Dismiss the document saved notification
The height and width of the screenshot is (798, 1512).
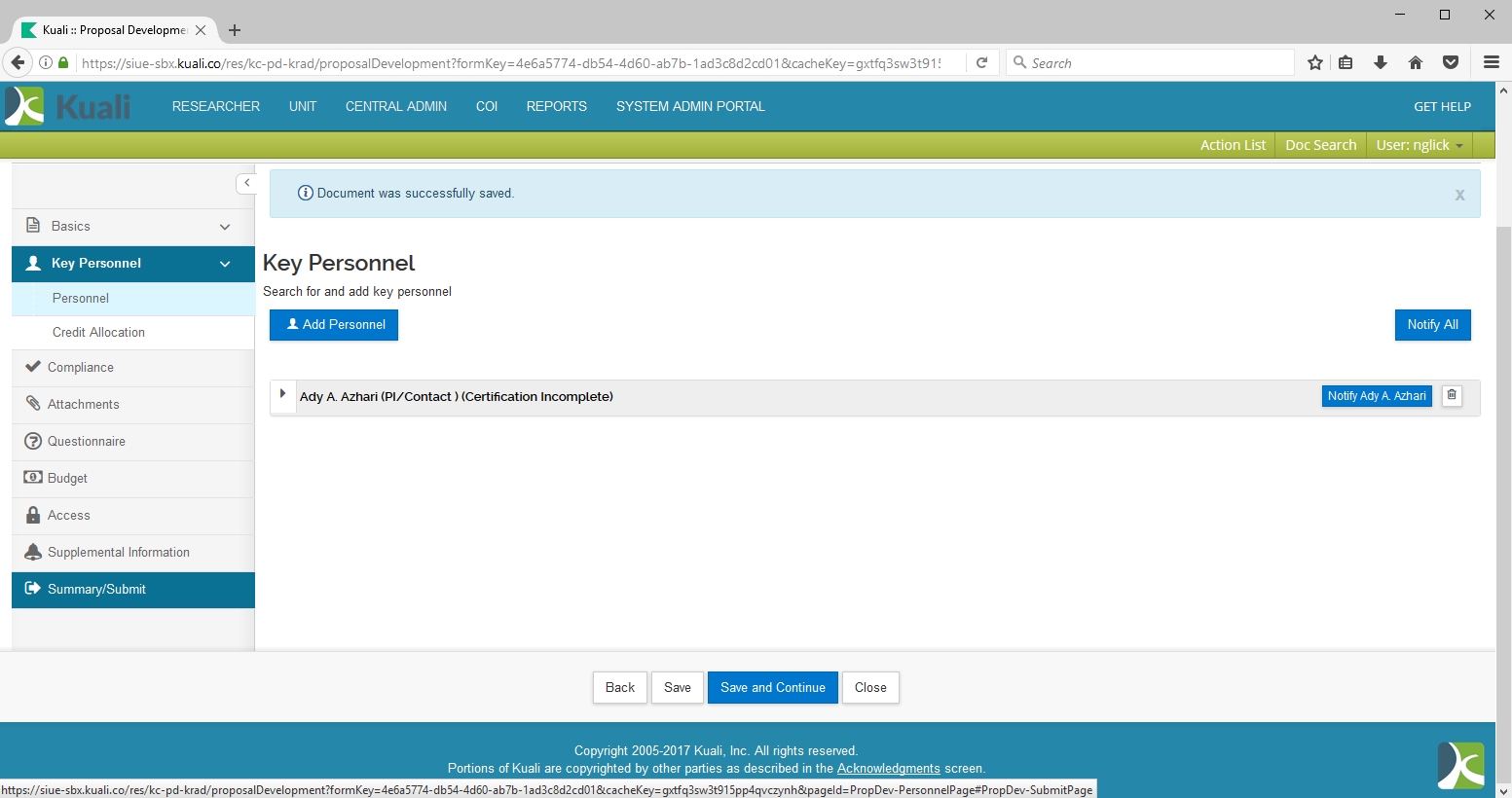[1459, 195]
